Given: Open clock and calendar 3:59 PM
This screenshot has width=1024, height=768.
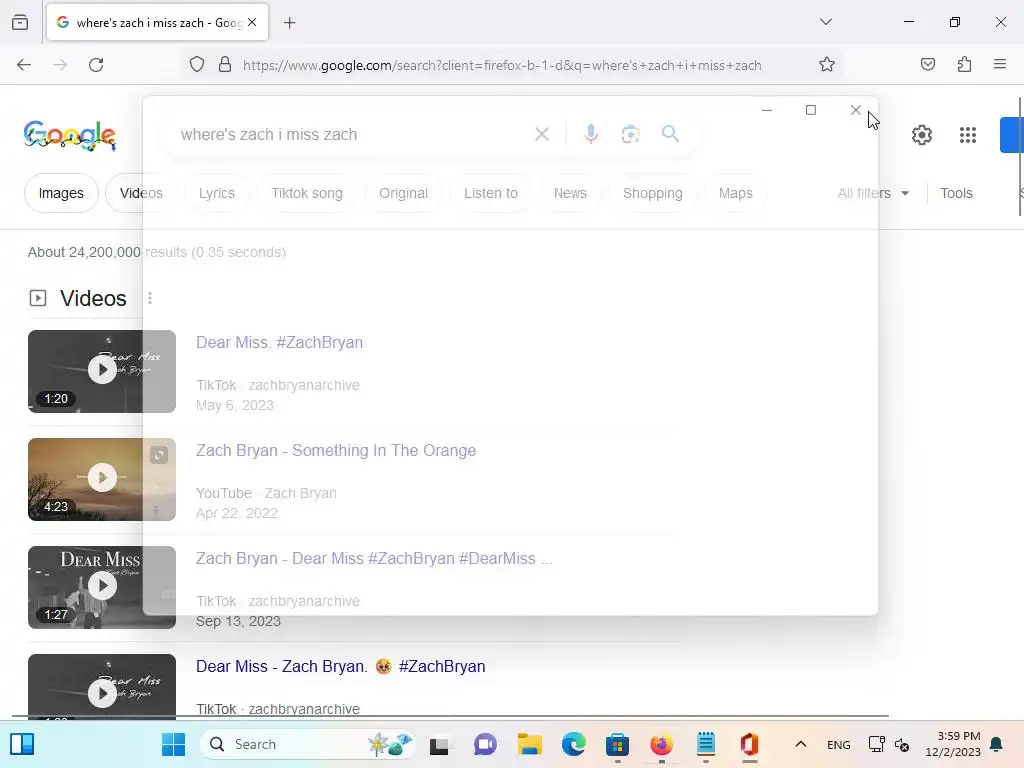Looking at the screenshot, I should (953, 744).
